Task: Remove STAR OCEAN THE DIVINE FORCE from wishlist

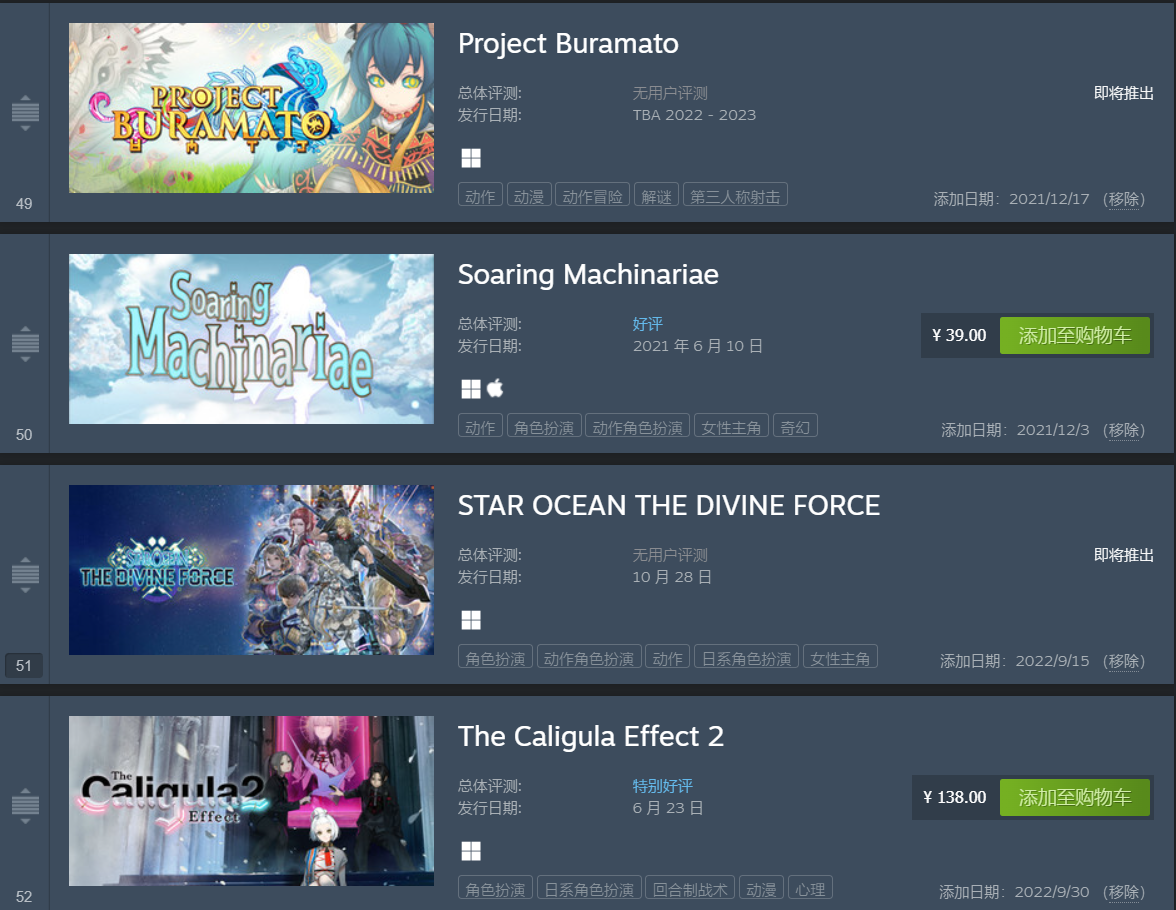Action: (x=1124, y=661)
